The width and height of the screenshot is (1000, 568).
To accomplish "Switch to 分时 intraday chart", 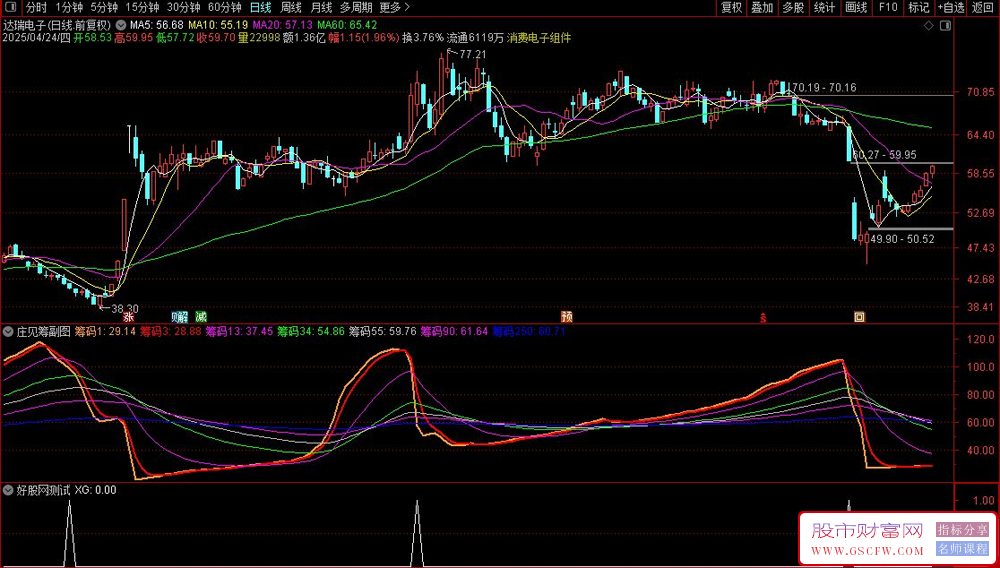I will click(x=36, y=8).
